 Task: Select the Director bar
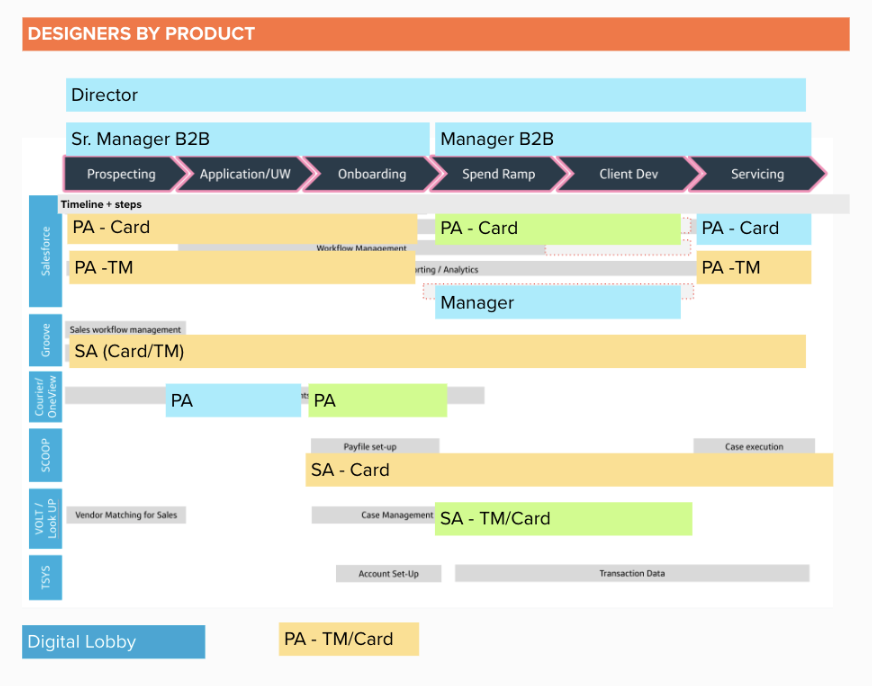tap(435, 95)
